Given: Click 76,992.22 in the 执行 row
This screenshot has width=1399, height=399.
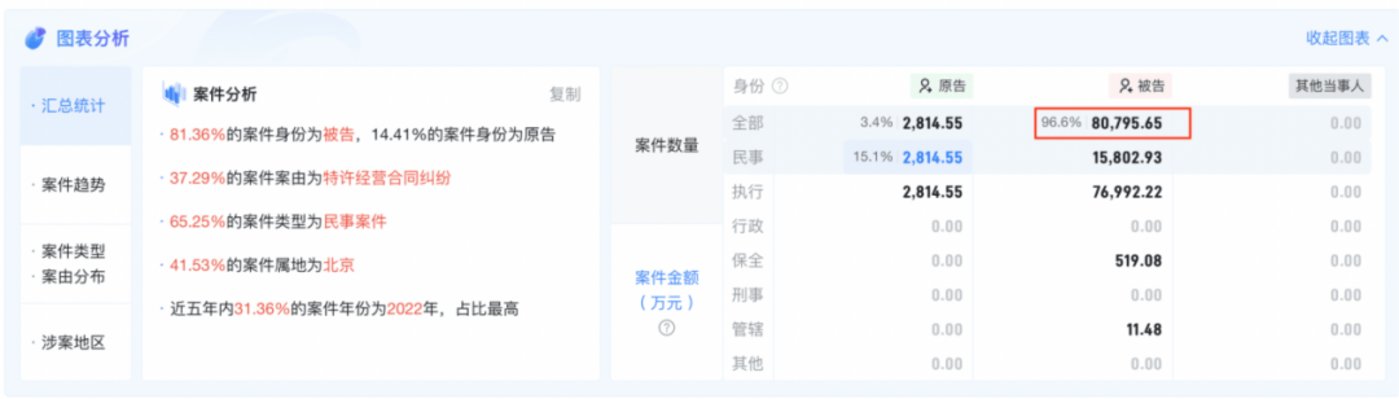Looking at the screenshot, I should click(1127, 192).
